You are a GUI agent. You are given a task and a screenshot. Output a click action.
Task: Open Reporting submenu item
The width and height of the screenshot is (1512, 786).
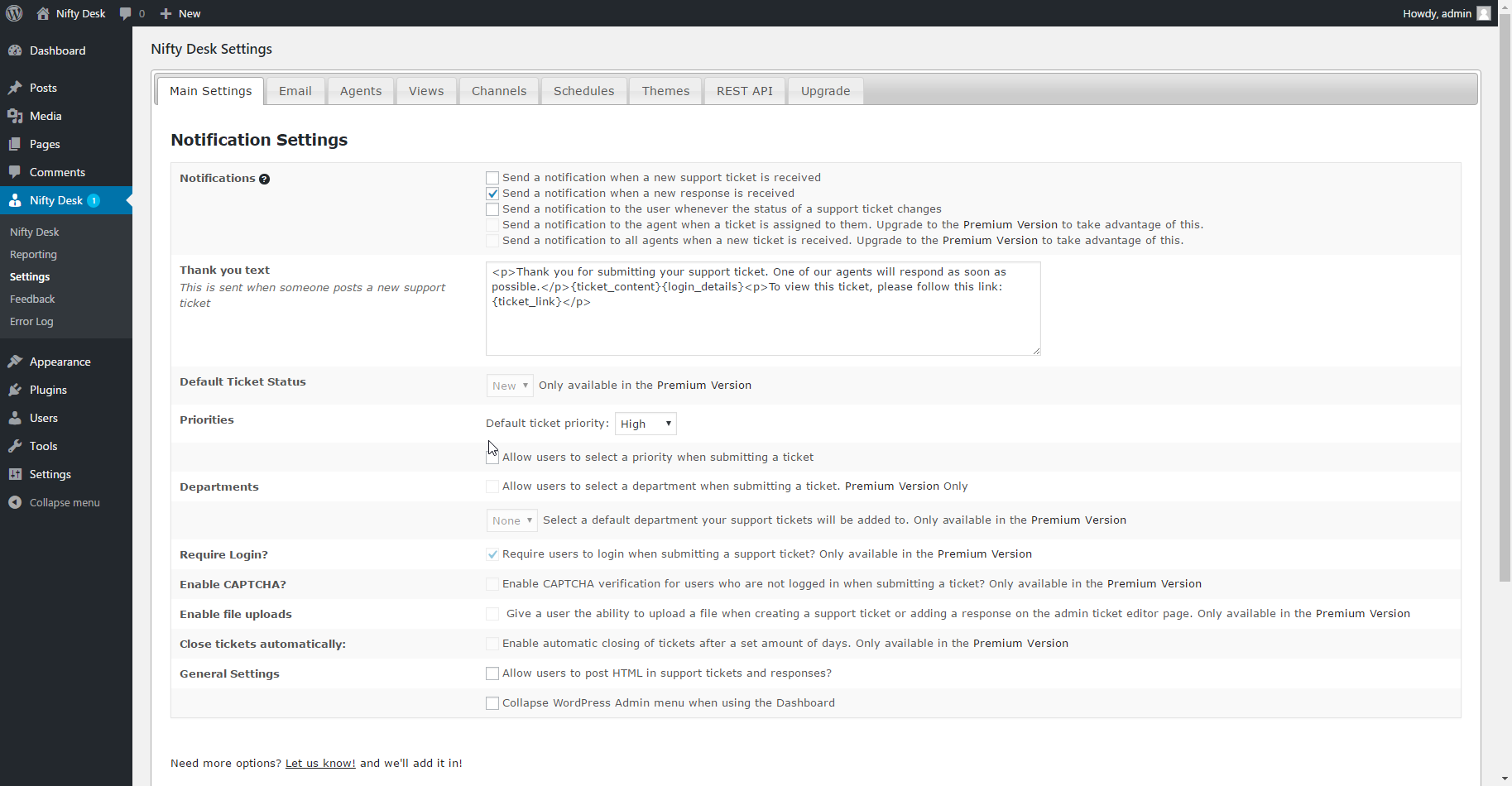tap(33, 254)
